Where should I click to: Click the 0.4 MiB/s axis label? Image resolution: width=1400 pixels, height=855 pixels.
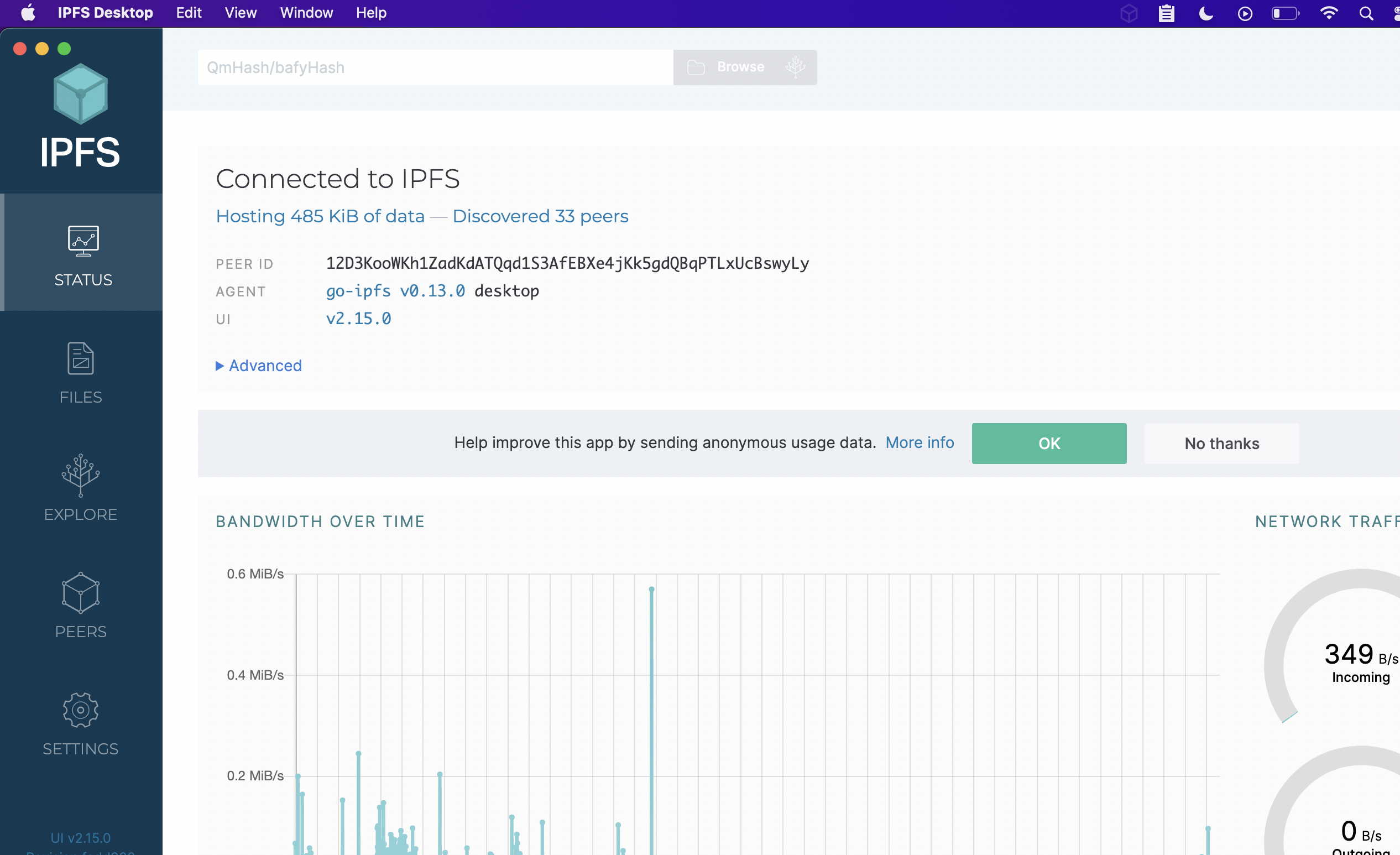tap(255, 675)
